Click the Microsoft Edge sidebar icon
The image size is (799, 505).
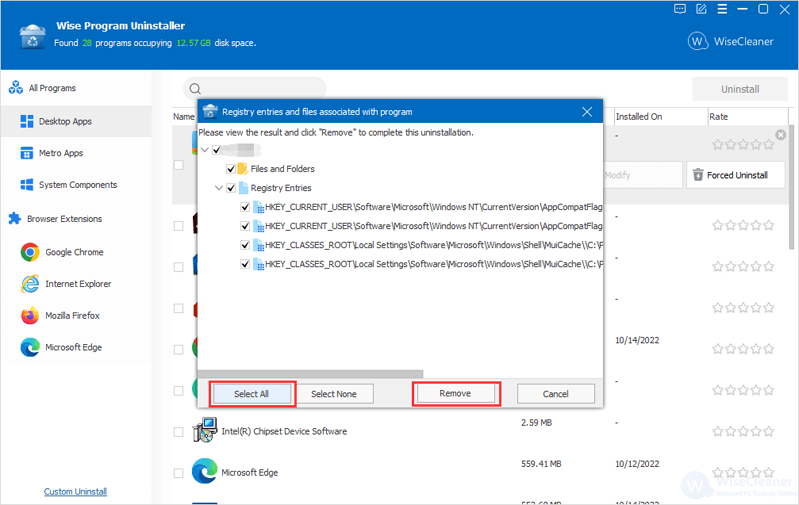tap(30, 347)
